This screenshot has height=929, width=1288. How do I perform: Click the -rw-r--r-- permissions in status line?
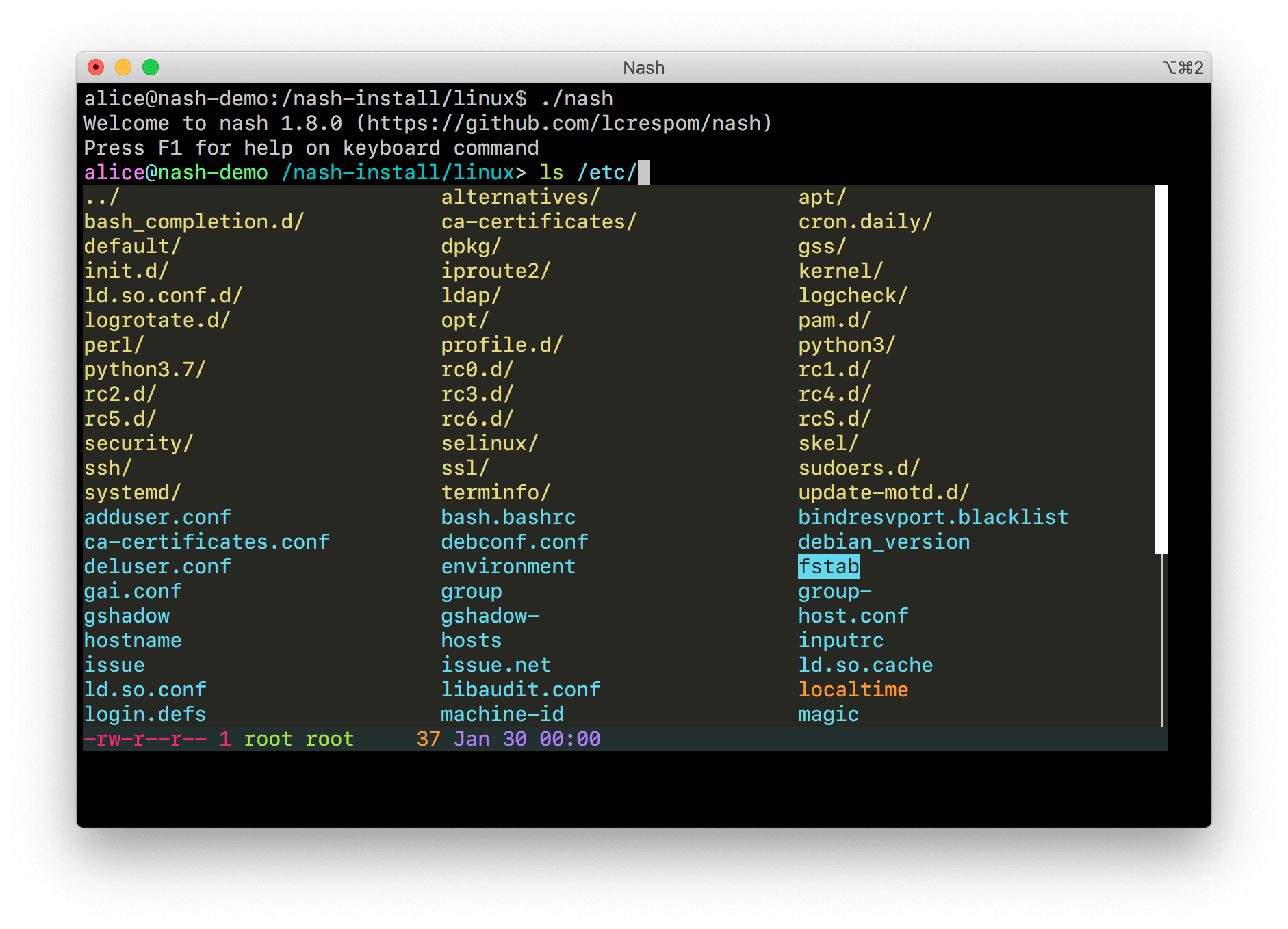(x=145, y=739)
